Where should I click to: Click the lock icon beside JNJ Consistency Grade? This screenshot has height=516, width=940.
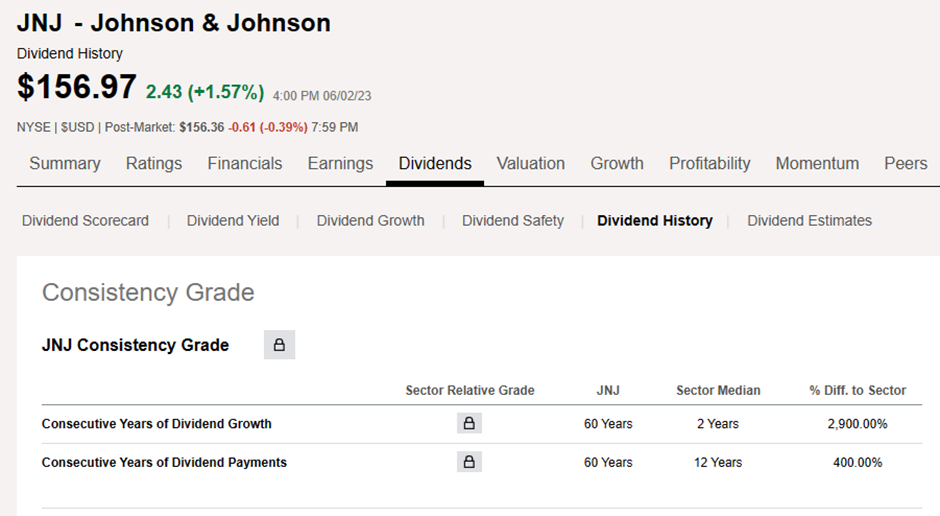279,345
